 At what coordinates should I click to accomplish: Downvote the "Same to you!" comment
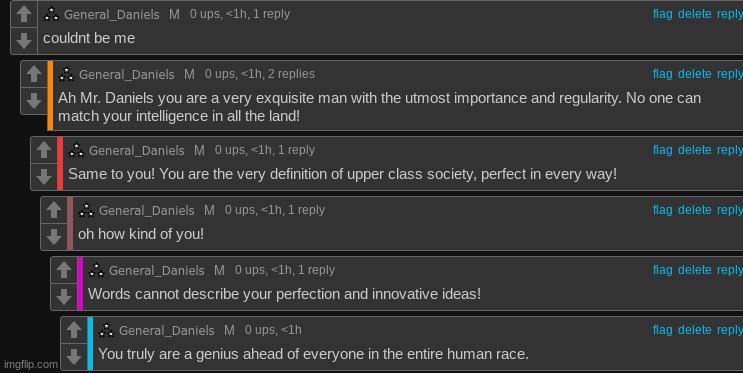coord(44,176)
